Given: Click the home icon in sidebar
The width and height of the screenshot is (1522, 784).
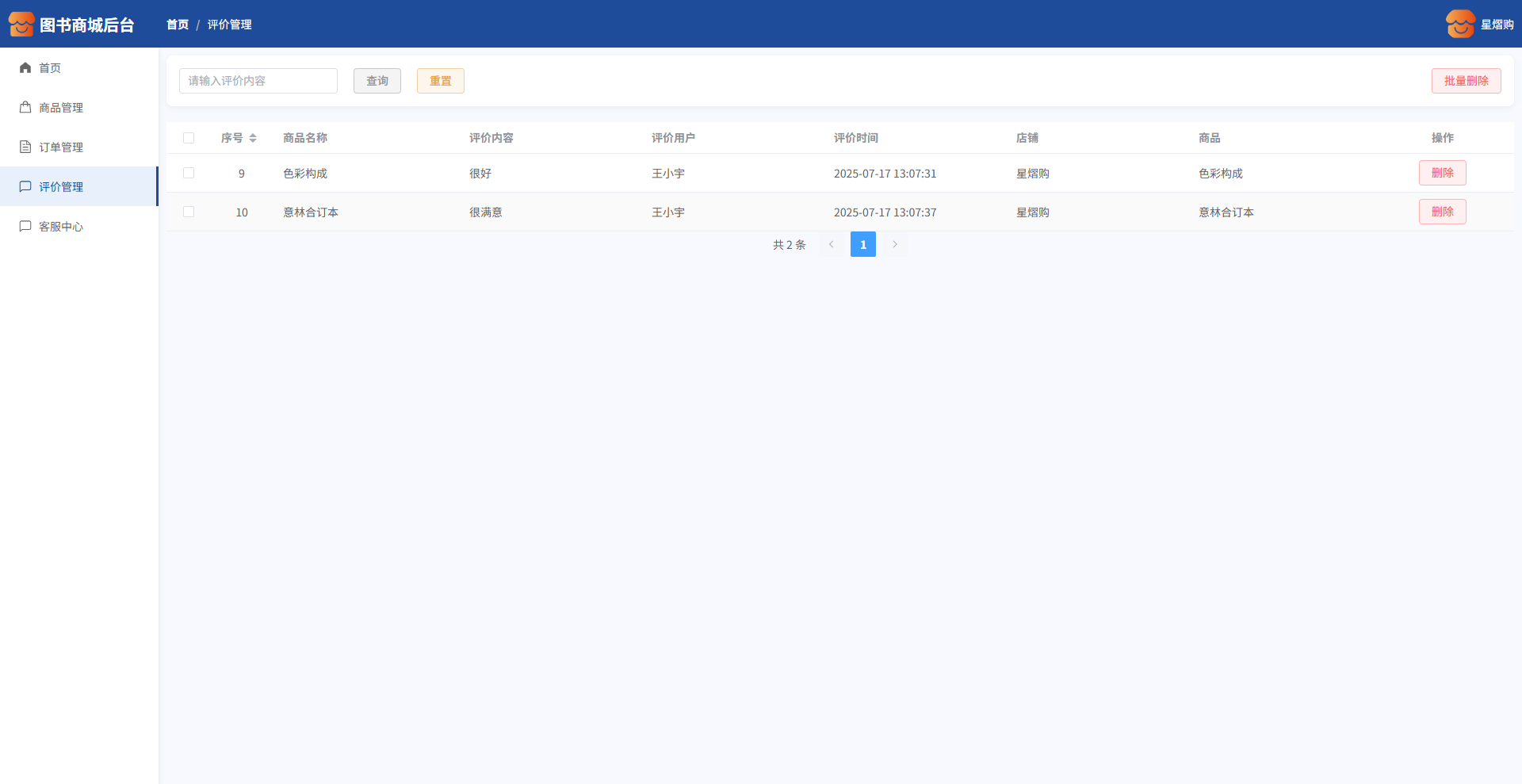Looking at the screenshot, I should point(25,68).
